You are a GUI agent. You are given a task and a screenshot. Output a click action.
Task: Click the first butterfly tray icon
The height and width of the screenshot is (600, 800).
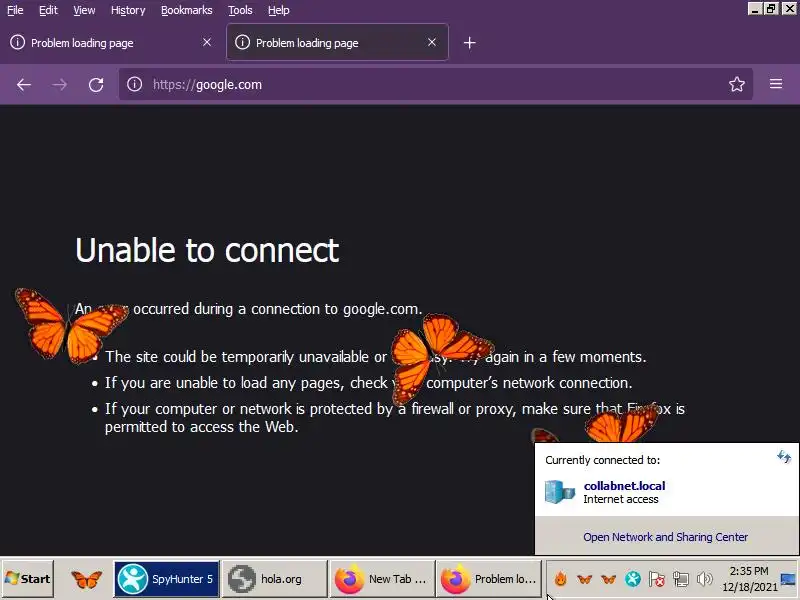[585, 579]
